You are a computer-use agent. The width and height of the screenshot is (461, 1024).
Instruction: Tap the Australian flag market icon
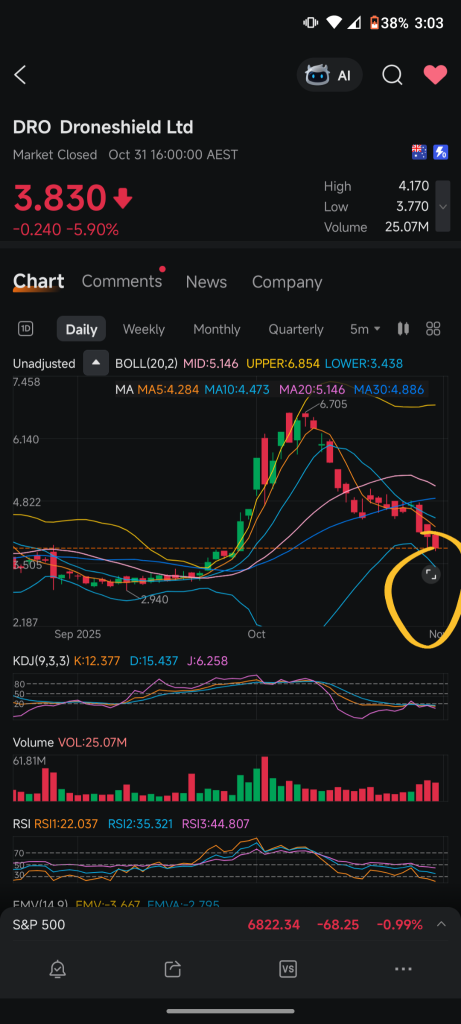(x=419, y=152)
